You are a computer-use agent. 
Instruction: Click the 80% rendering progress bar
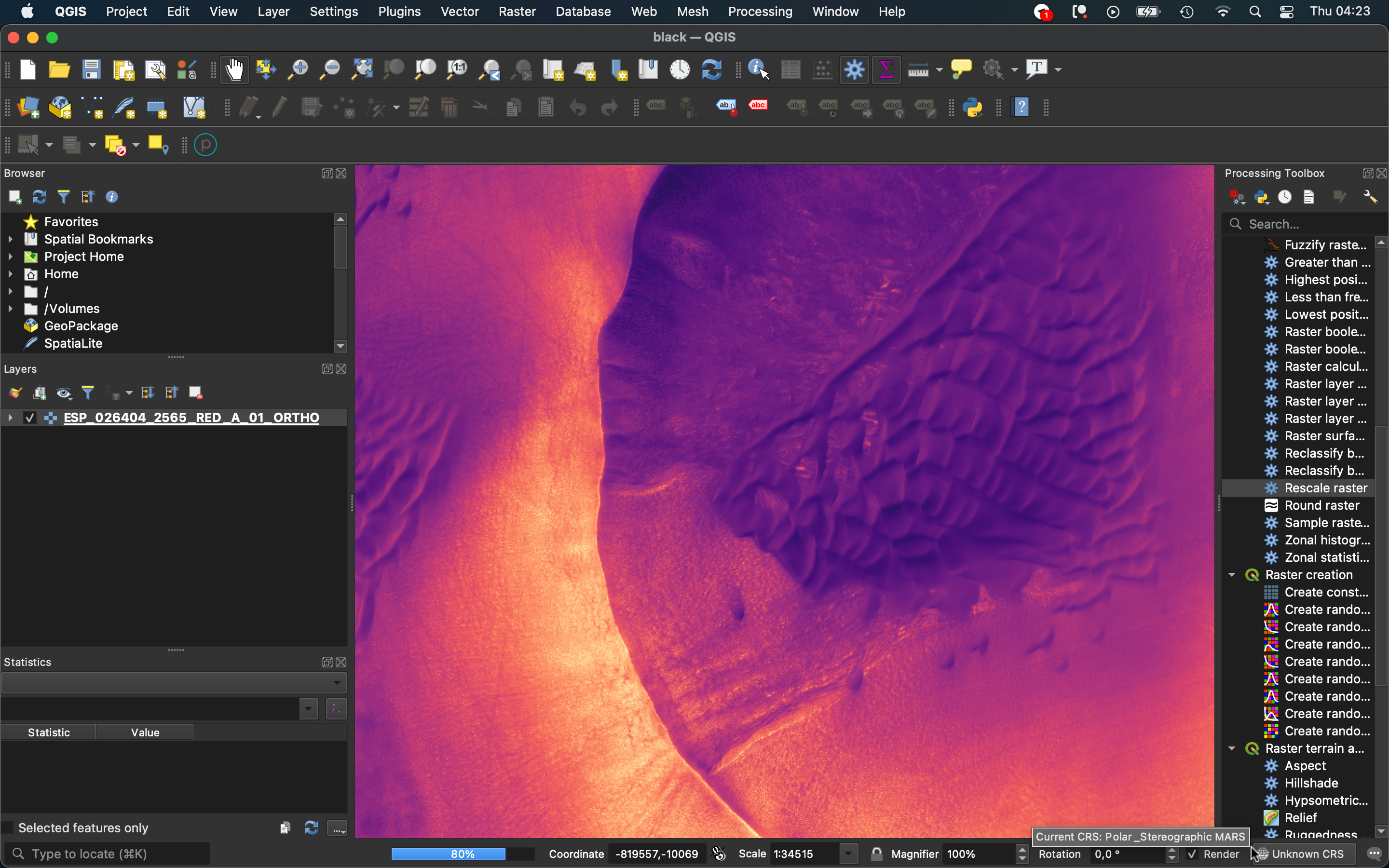point(462,854)
